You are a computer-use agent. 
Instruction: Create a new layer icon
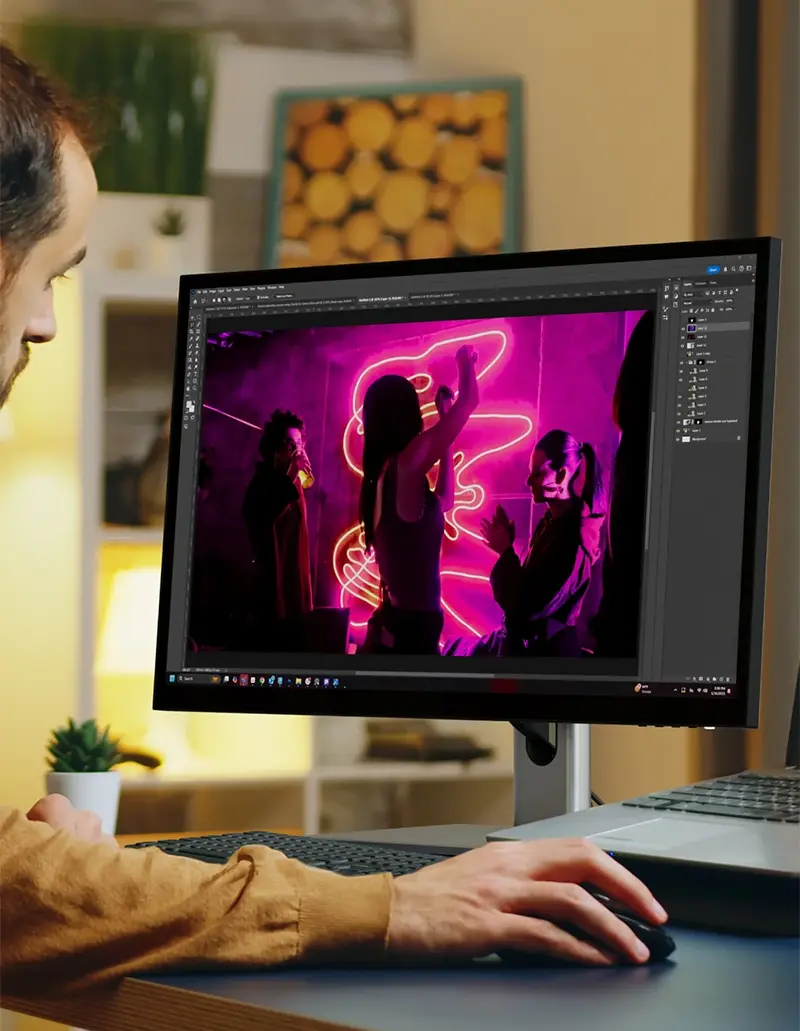tap(721, 679)
